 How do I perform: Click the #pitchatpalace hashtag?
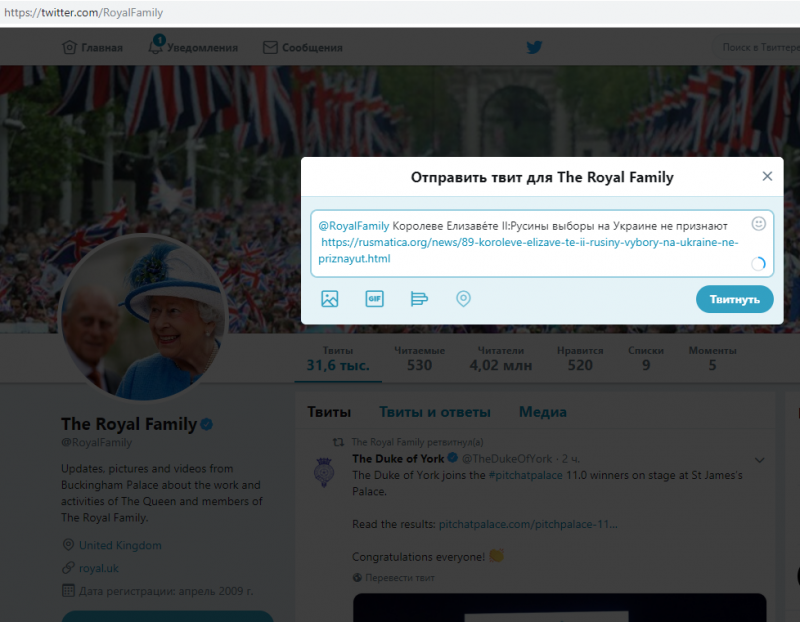tap(526, 475)
